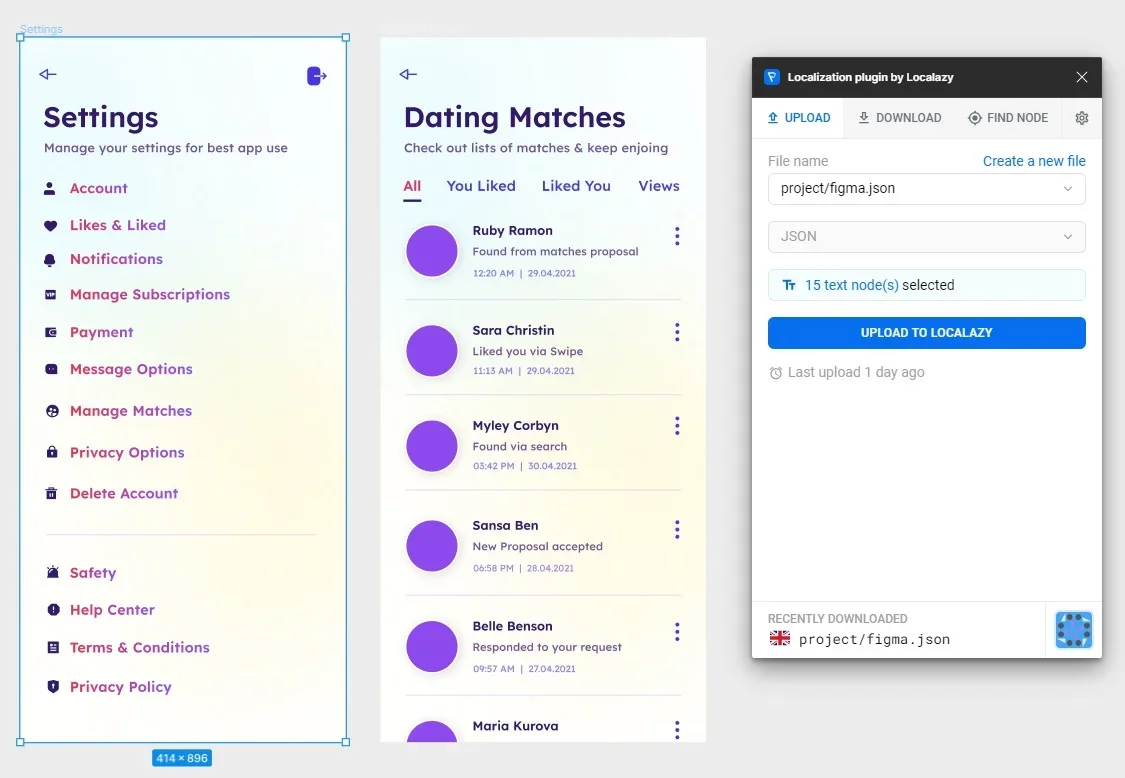Open three-dot menu for Sara Christin
Image resolution: width=1125 pixels, height=778 pixels.
[677, 332]
